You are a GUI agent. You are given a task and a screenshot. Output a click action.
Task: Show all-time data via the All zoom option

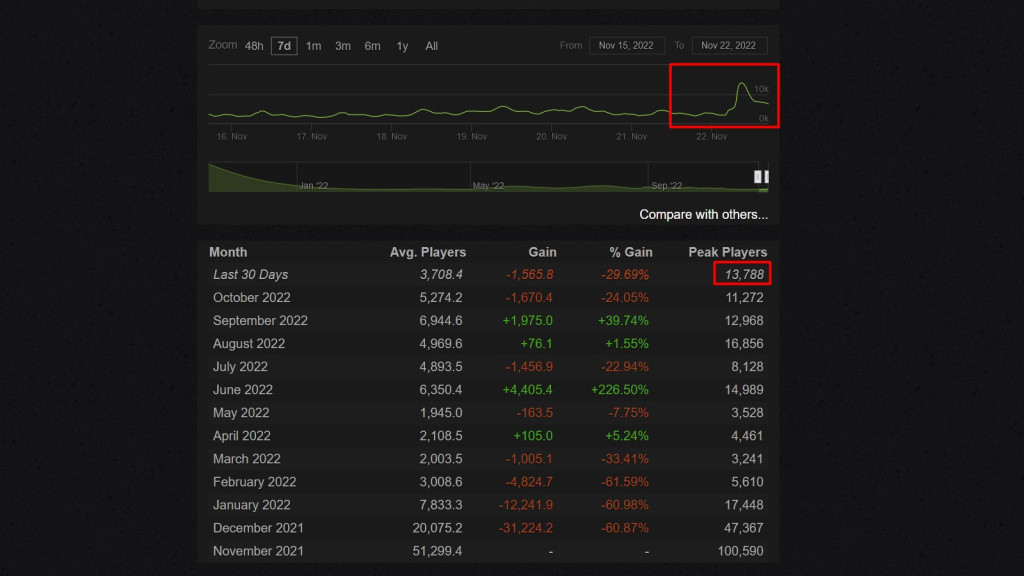[430, 46]
